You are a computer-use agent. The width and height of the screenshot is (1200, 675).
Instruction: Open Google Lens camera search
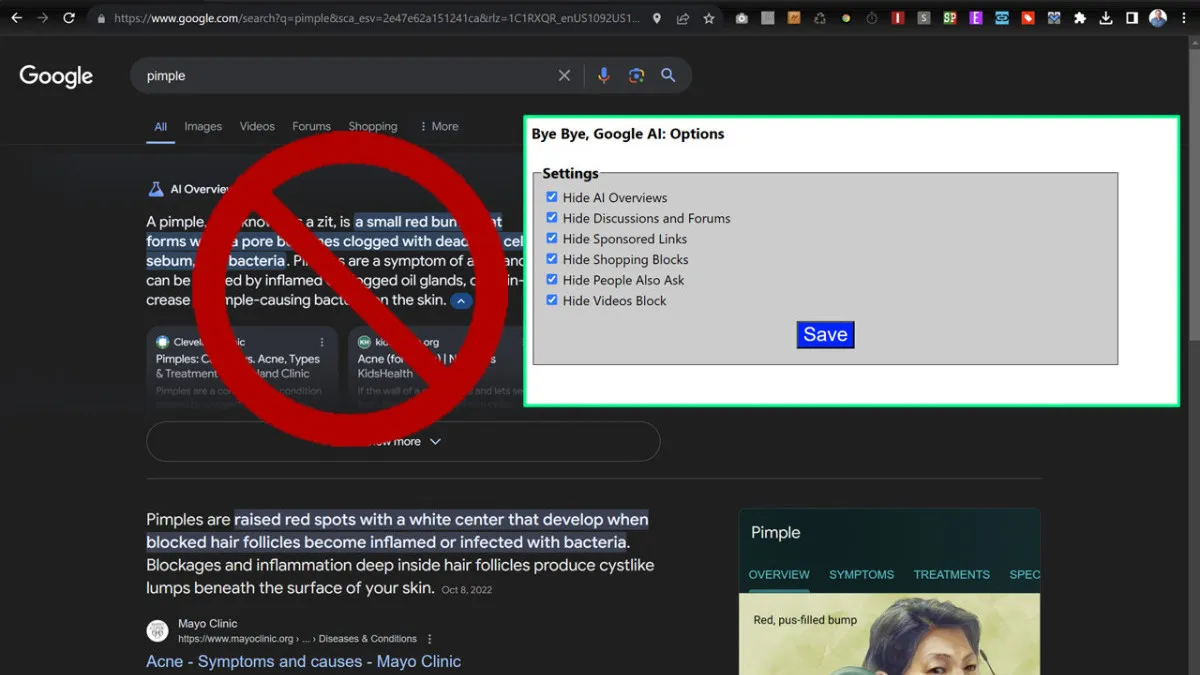coord(637,75)
